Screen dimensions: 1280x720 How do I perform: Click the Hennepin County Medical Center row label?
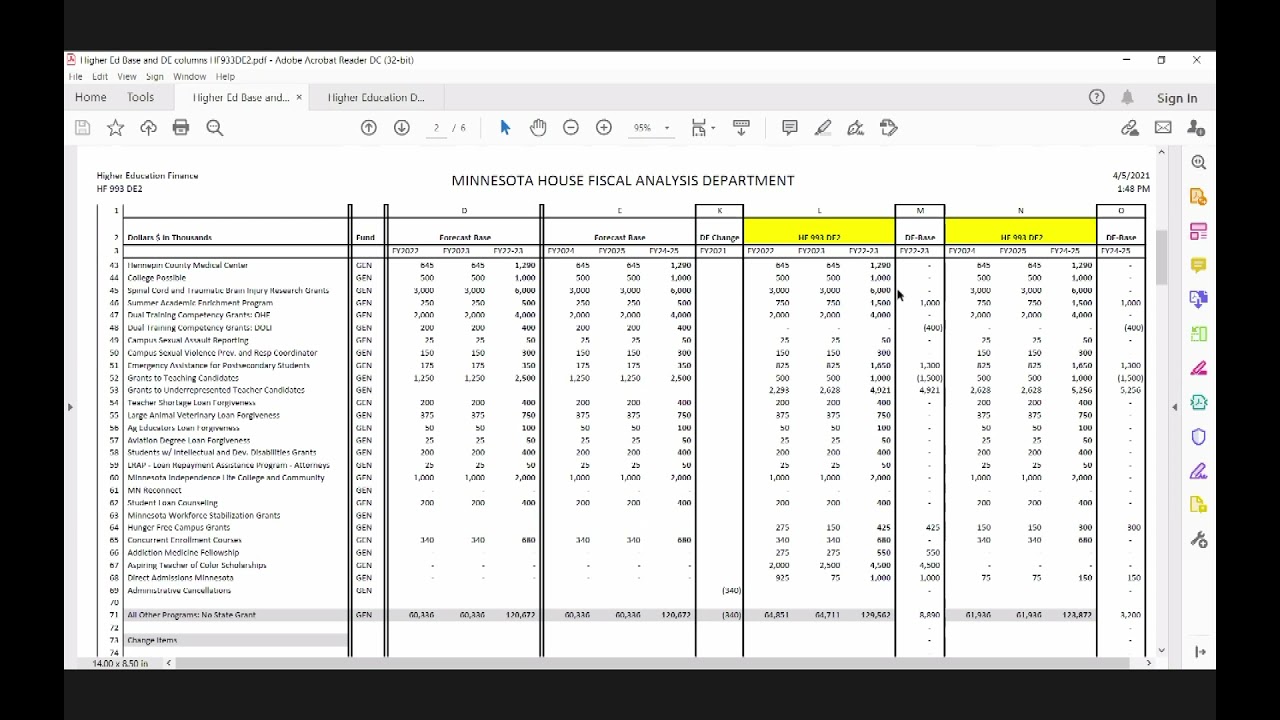[187, 265]
